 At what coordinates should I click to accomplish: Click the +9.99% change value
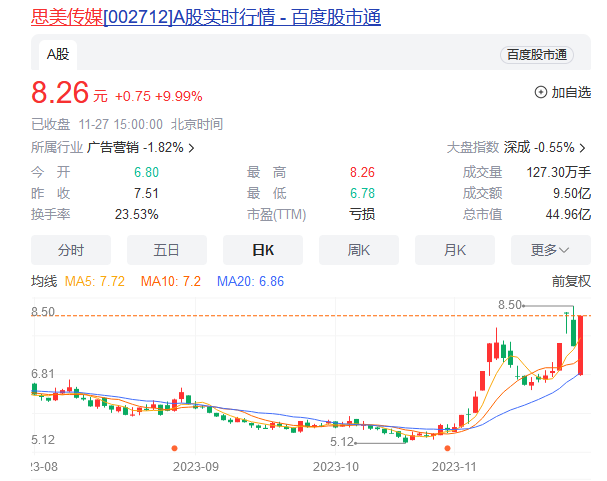pyautogui.click(x=178, y=96)
